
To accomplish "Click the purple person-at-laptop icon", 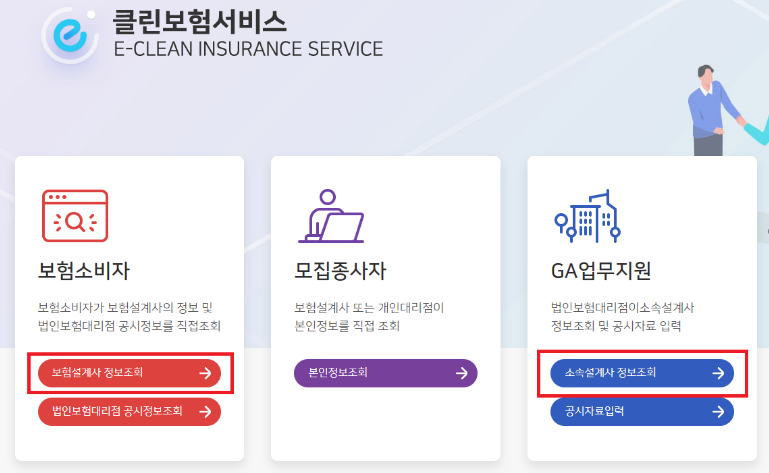I will [x=331, y=217].
